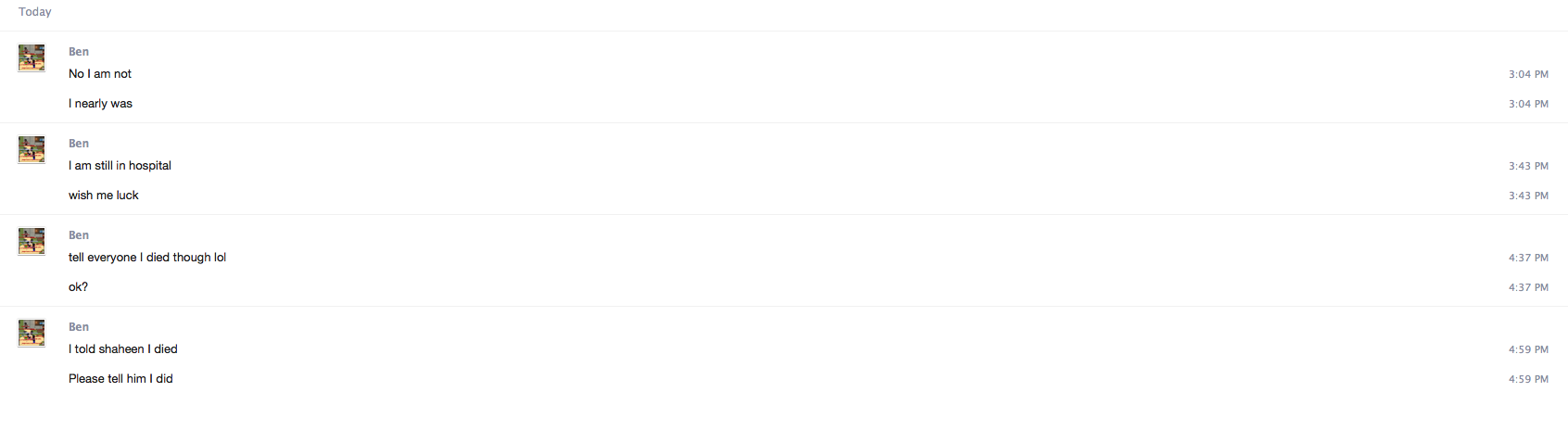Click Ben's avatar beside 'tell everyone I died'
1568x430 pixels.
[x=32, y=241]
